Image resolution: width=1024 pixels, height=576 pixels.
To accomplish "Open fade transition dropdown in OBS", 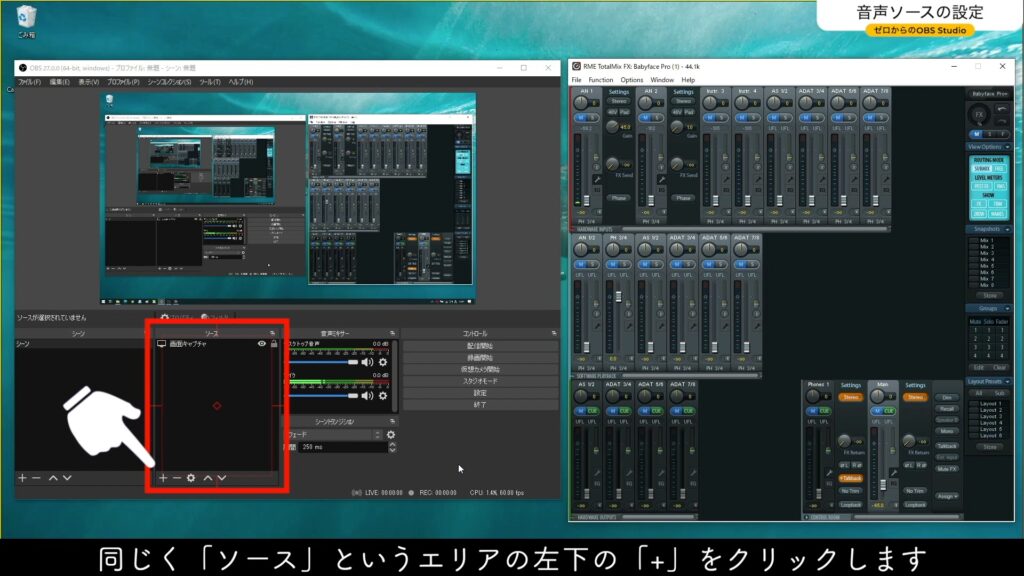I will [x=334, y=434].
